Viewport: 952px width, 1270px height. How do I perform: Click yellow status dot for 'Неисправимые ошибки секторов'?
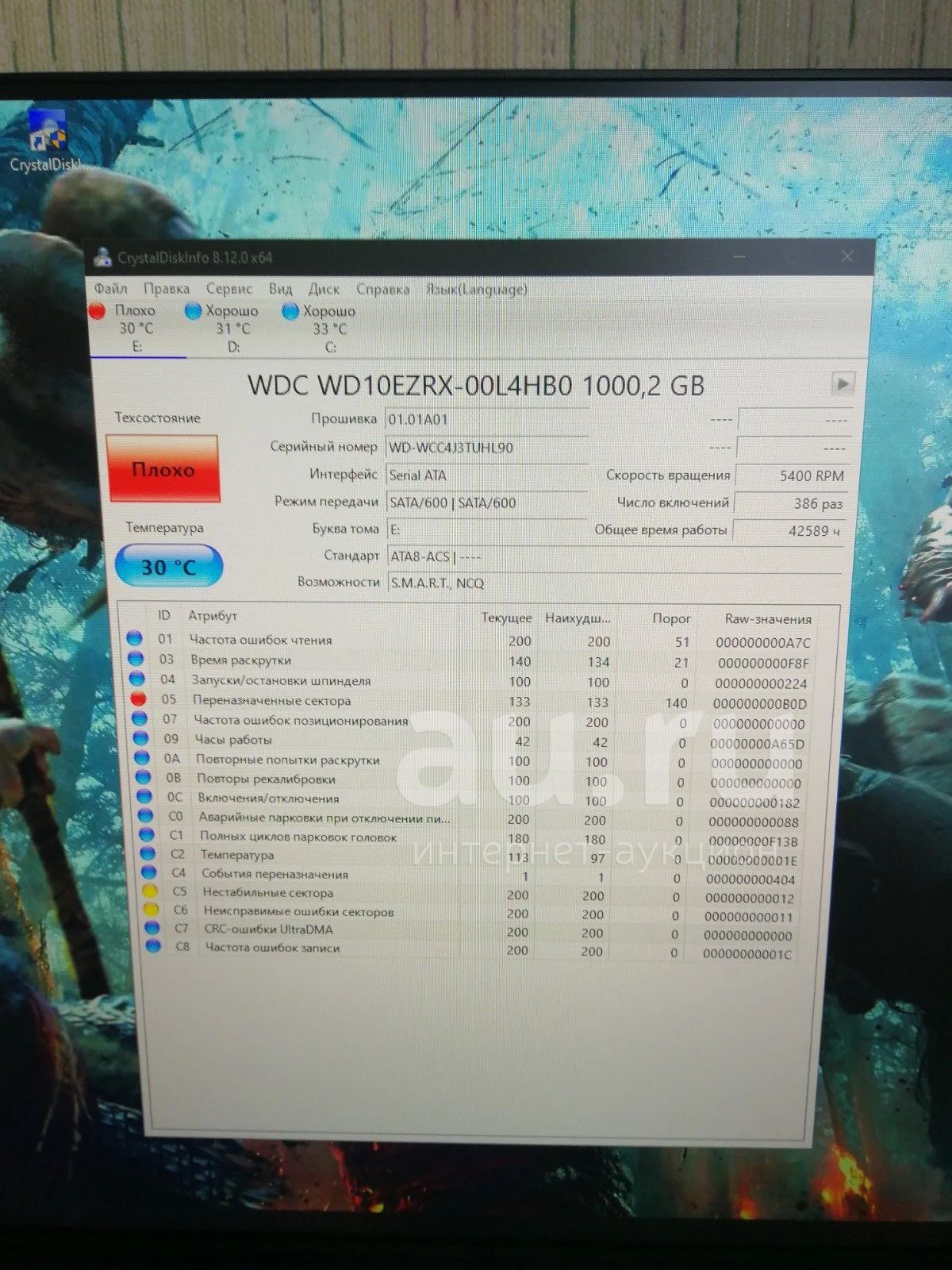(150, 909)
